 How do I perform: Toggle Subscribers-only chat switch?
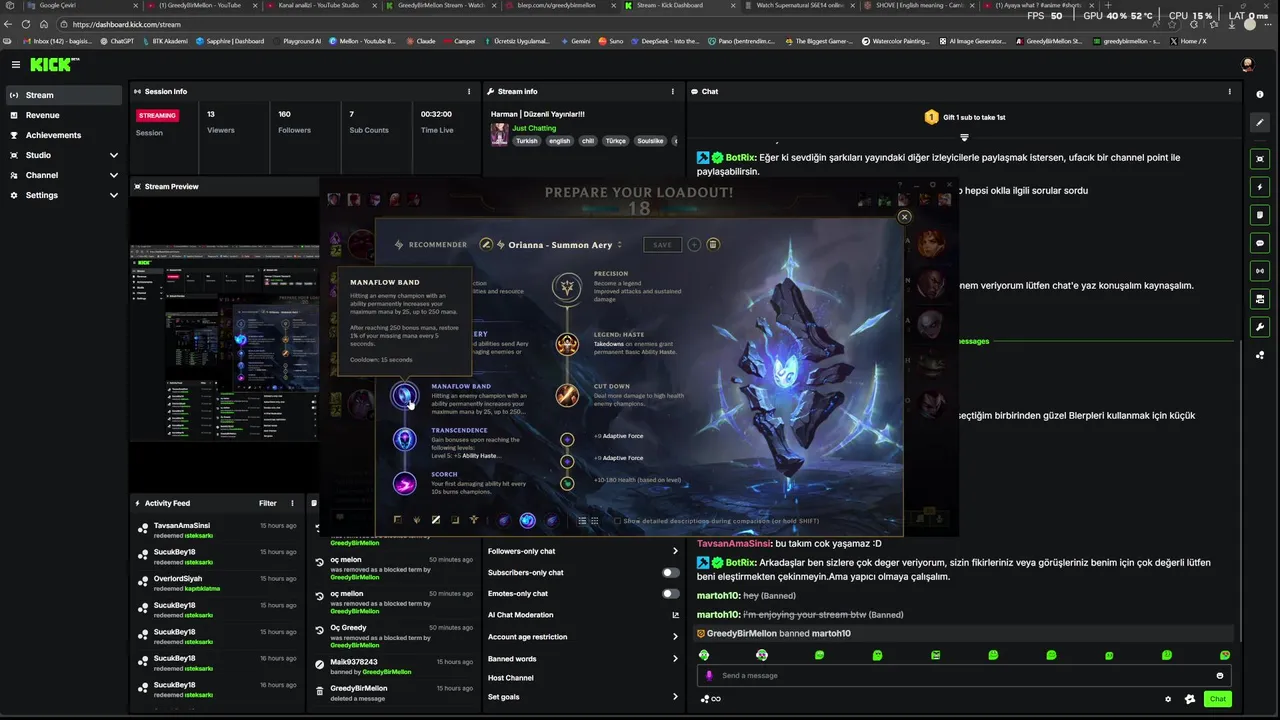tap(670, 573)
